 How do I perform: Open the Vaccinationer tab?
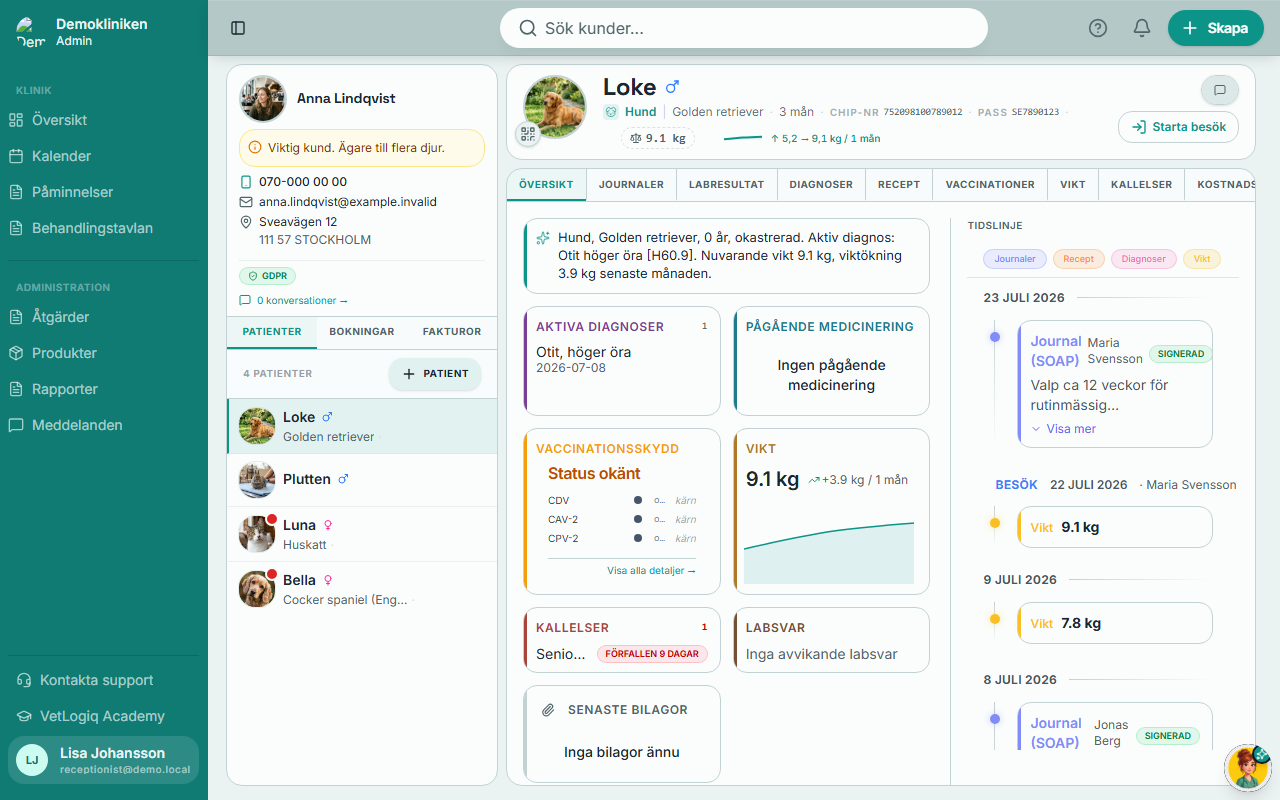990,185
